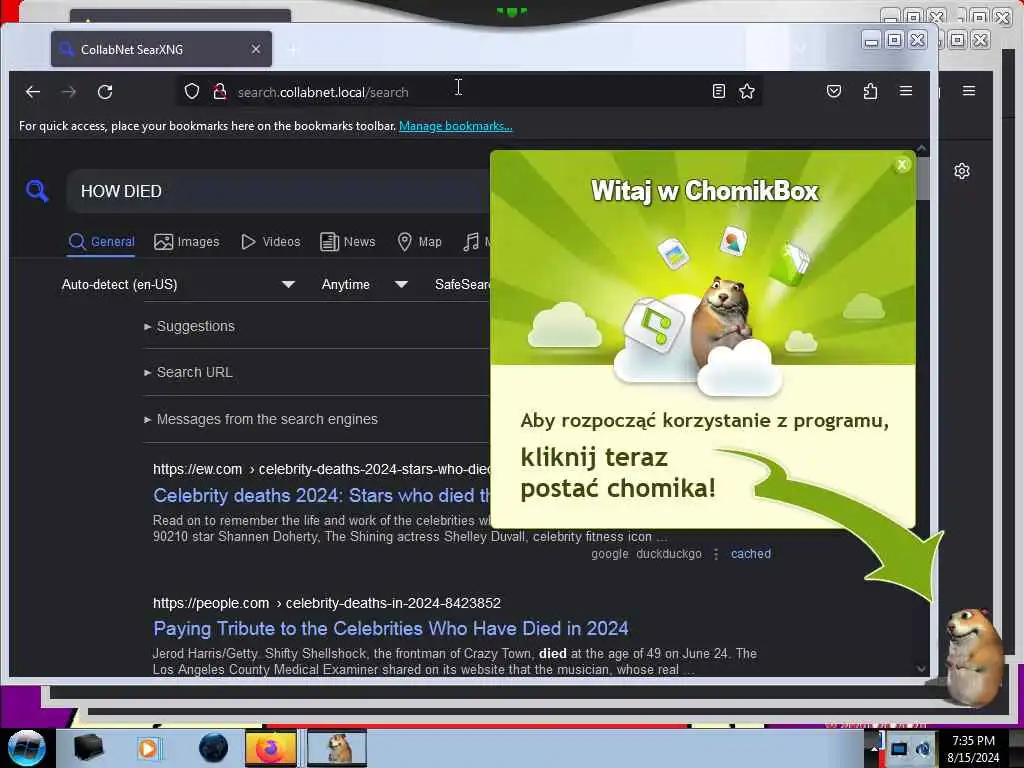This screenshot has width=1024, height=768.
Task: Expand Messages from the search engines
Action: (x=261, y=419)
